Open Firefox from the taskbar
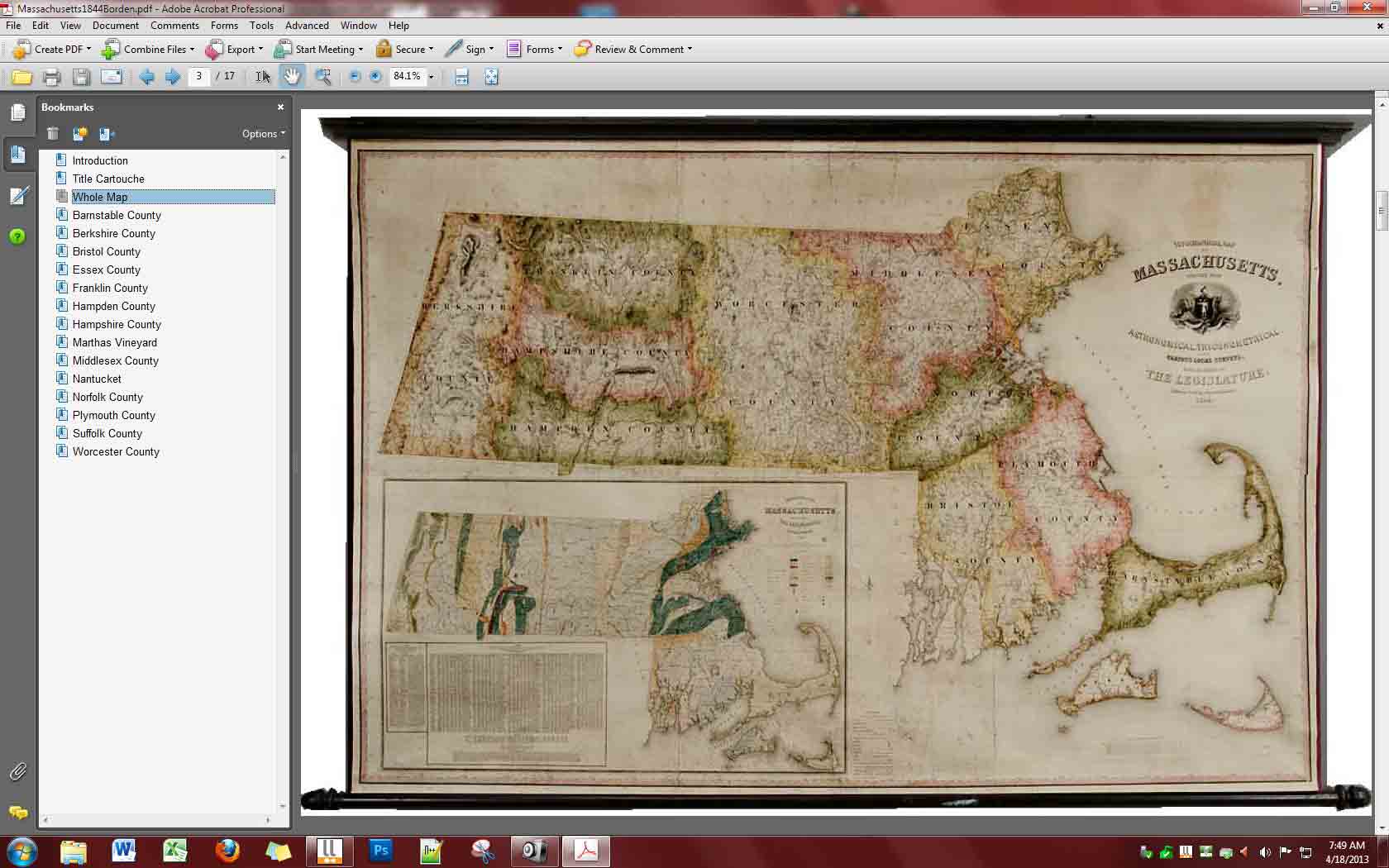The width and height of the screenshot is (1389, 868). click(227, 851)
